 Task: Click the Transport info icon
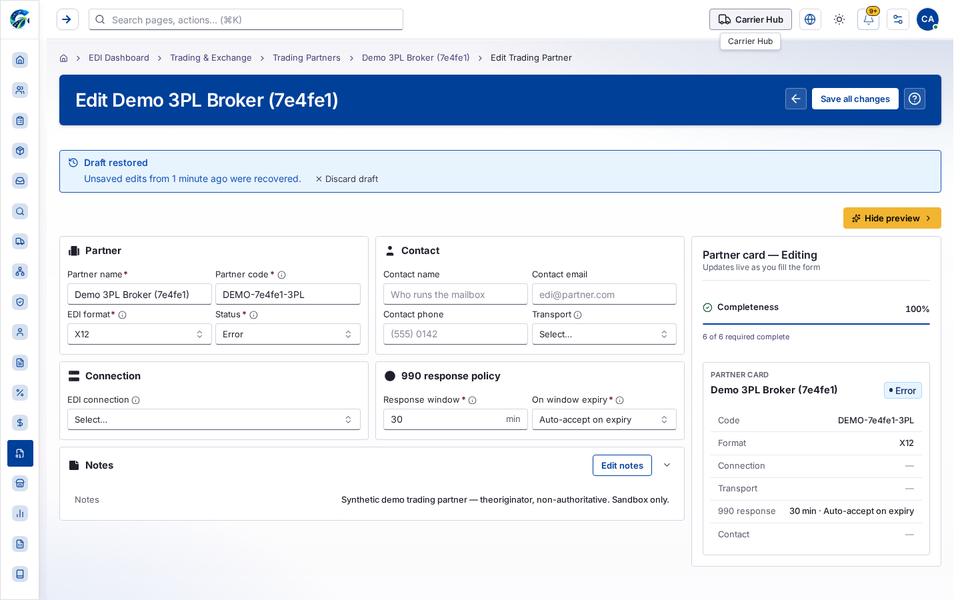(x=578, y=315)
